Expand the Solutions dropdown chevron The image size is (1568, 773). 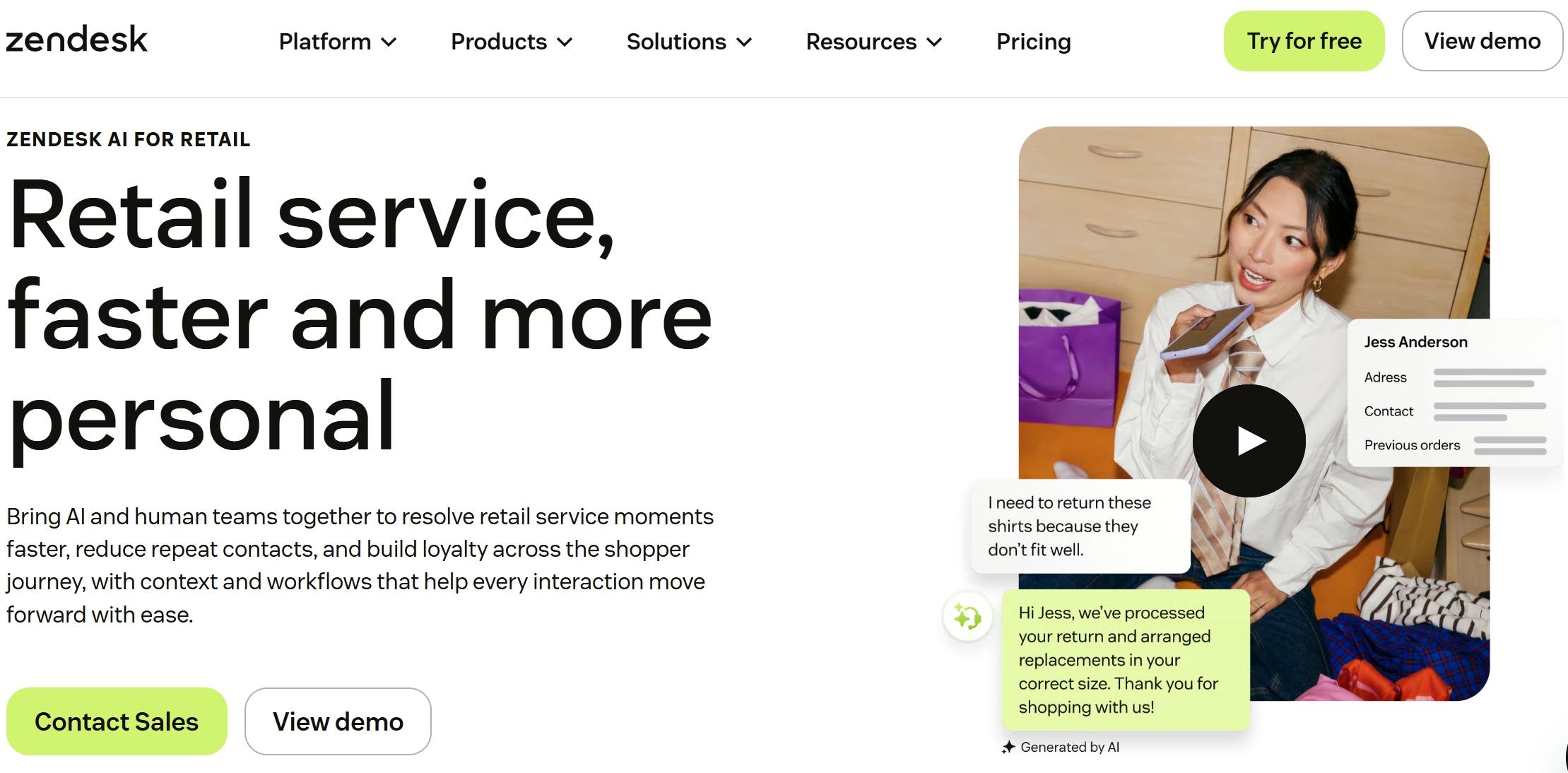tap(744, 42)
